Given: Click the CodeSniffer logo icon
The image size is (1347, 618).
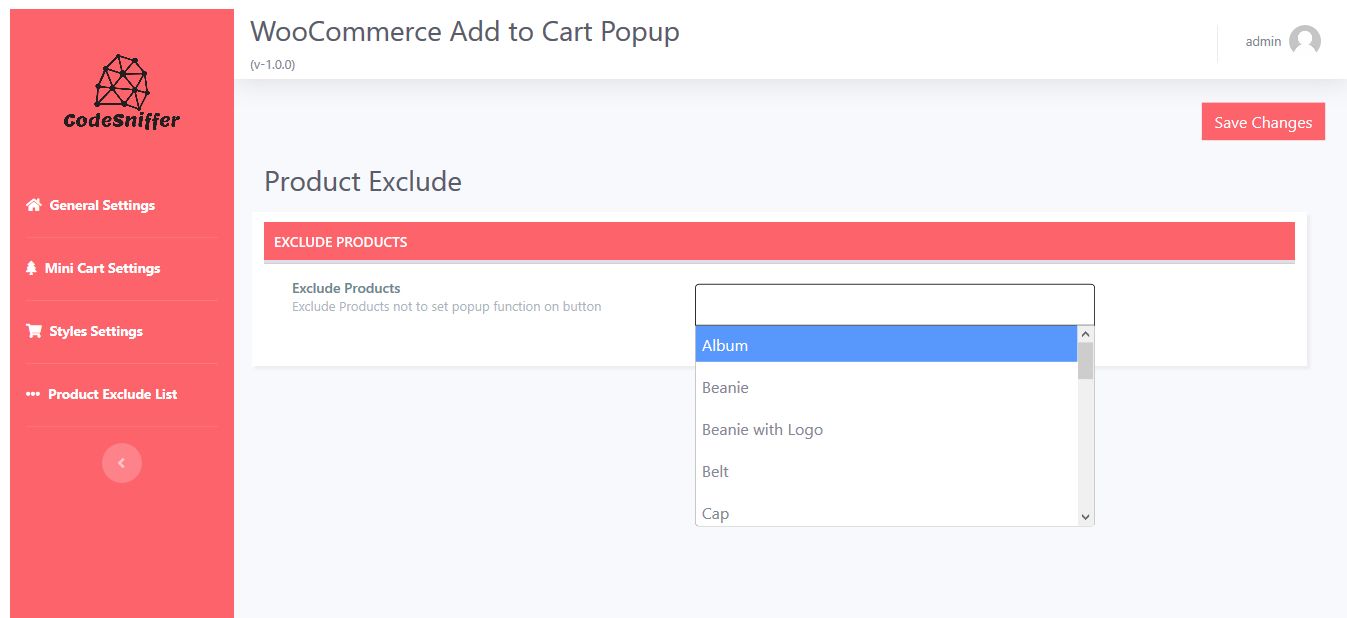Looking at the screenshot, I should pos(121,82).
